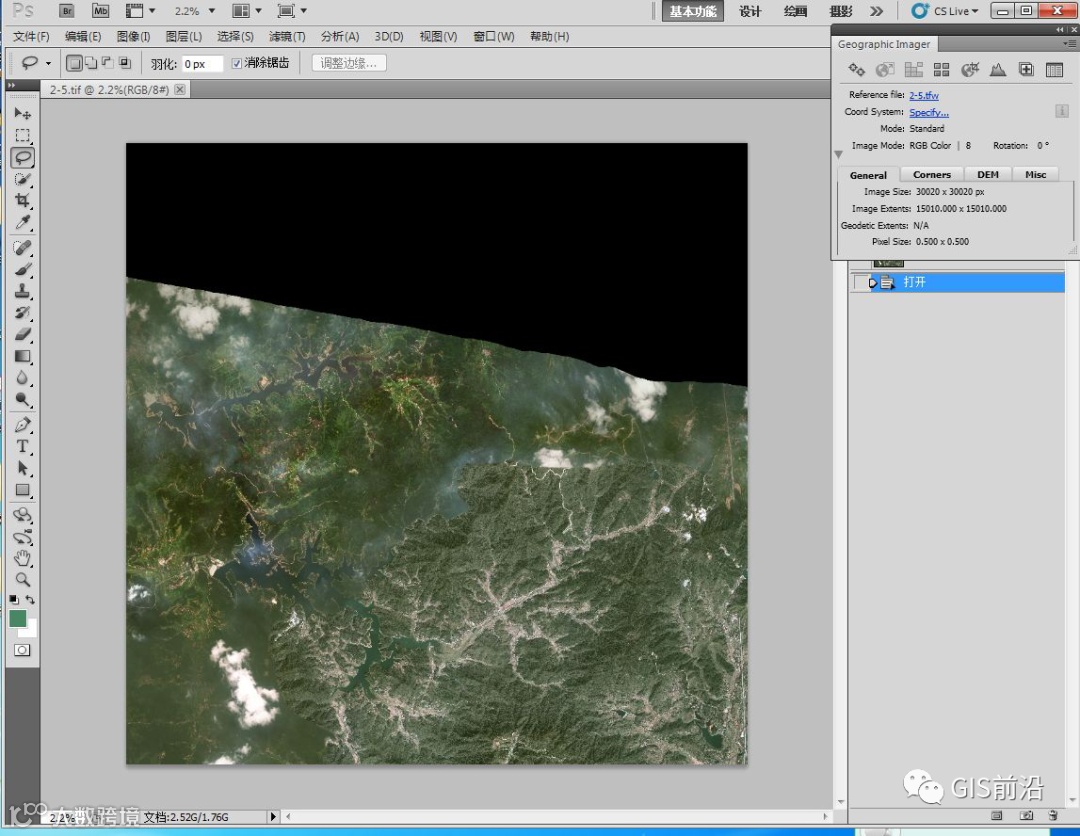Viewport: 1080px width, 836px height.
Task: Open the 滤镜(T) menu
Action: click(x=287, y=36)
